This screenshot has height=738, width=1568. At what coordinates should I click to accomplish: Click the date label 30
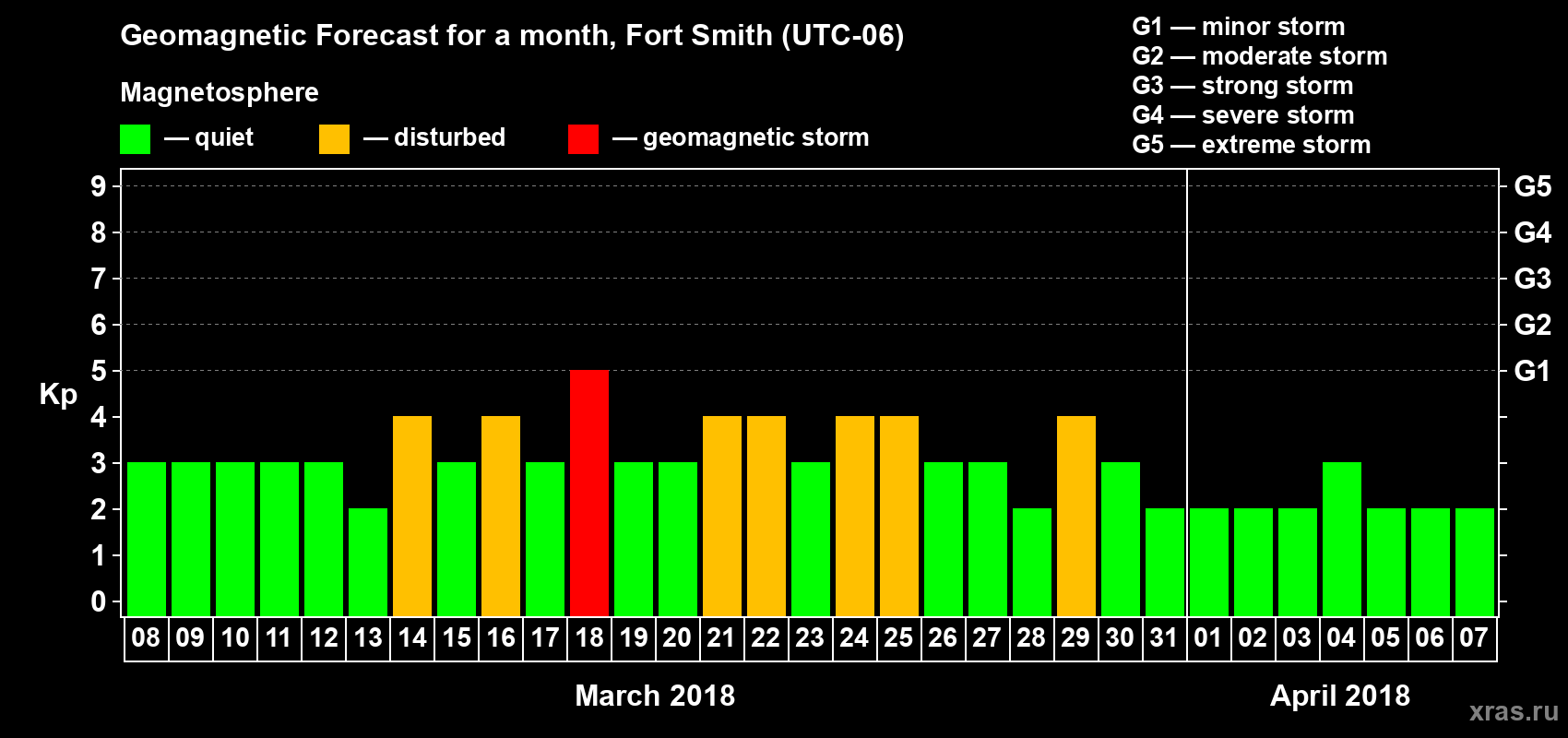1120,637
